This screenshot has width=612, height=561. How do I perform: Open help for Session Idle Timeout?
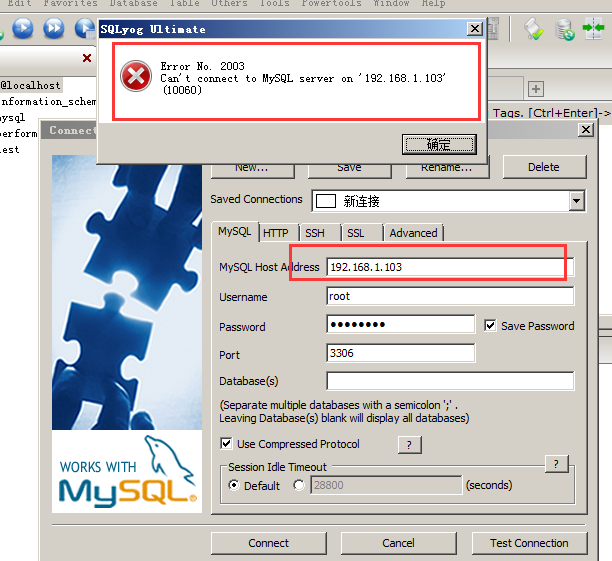(557, 464)
